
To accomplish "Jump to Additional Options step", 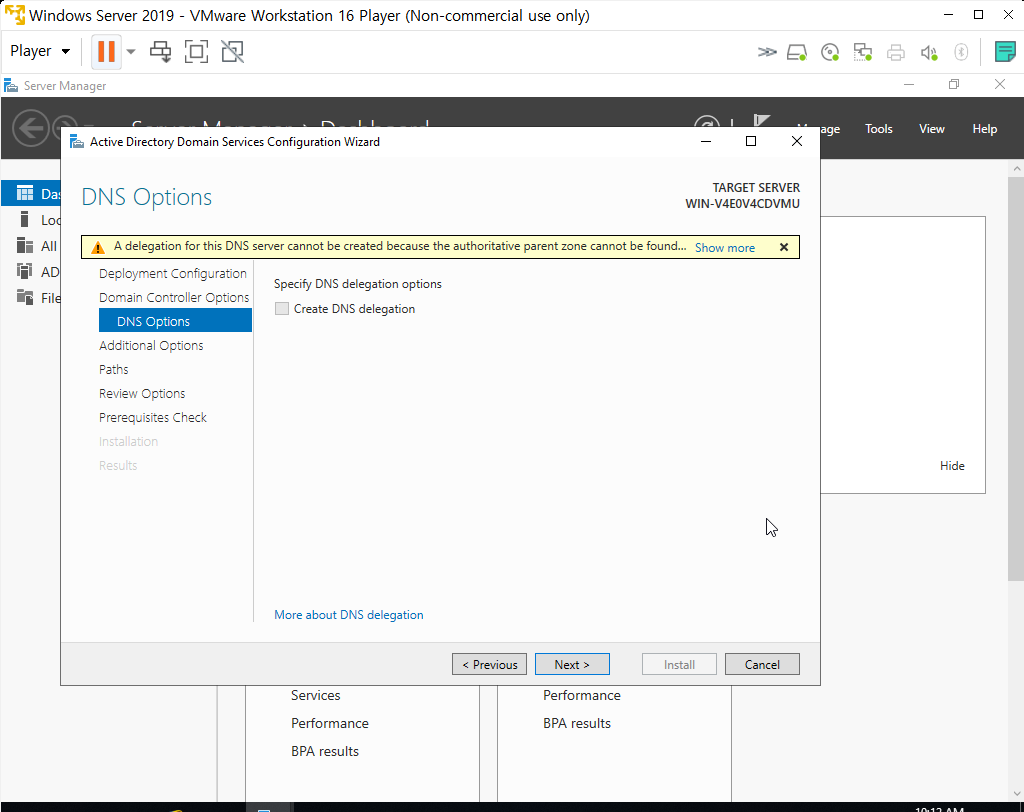I will click(x=151, y=345).
